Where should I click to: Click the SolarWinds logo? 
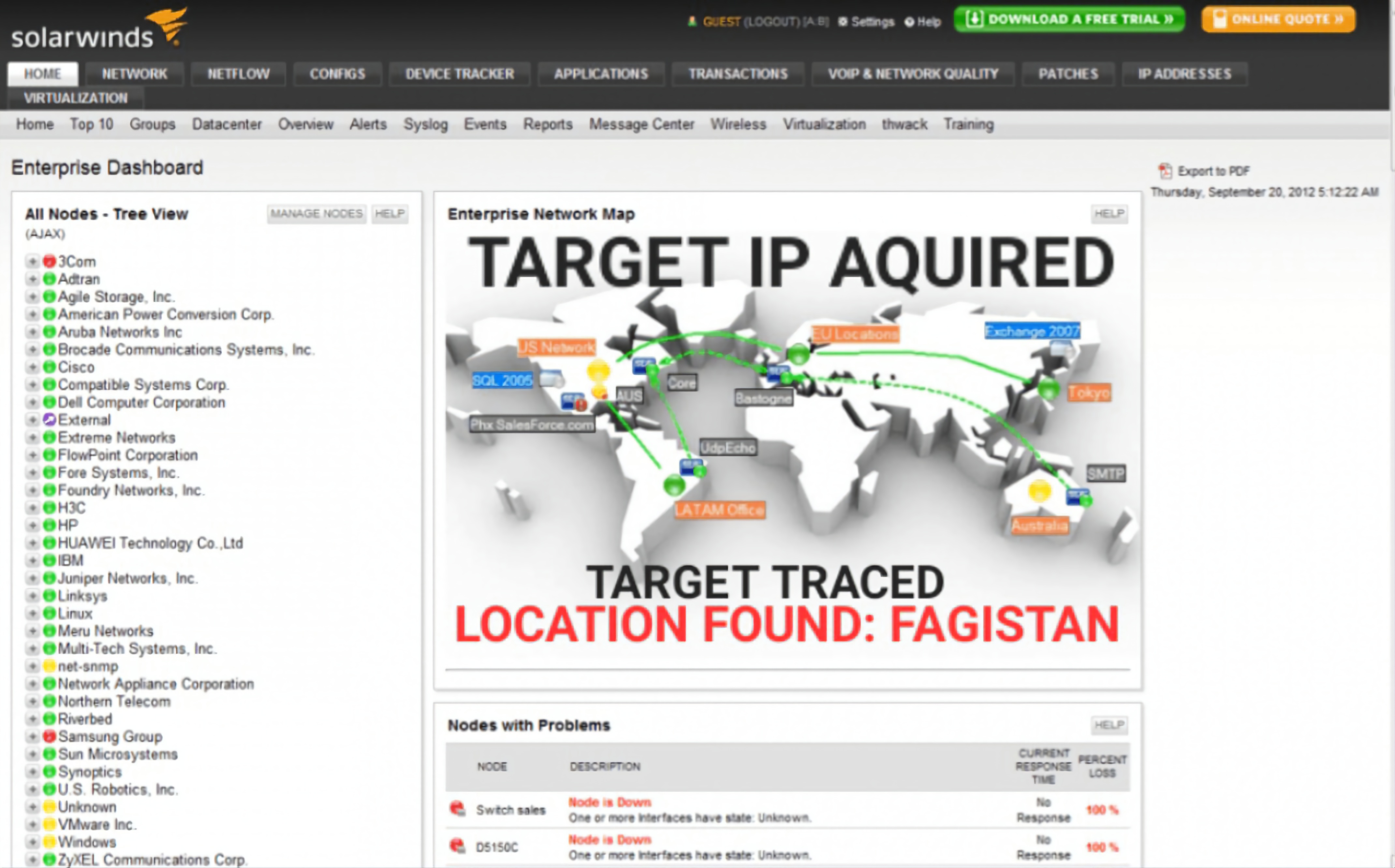coord(99,29)
